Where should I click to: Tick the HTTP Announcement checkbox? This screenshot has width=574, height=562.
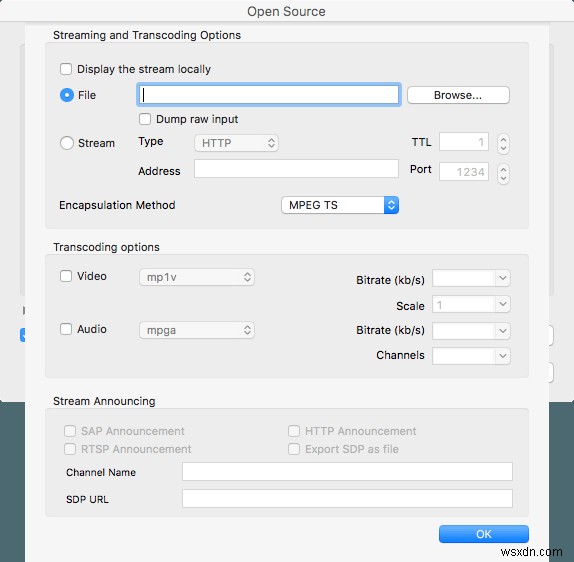294,431
